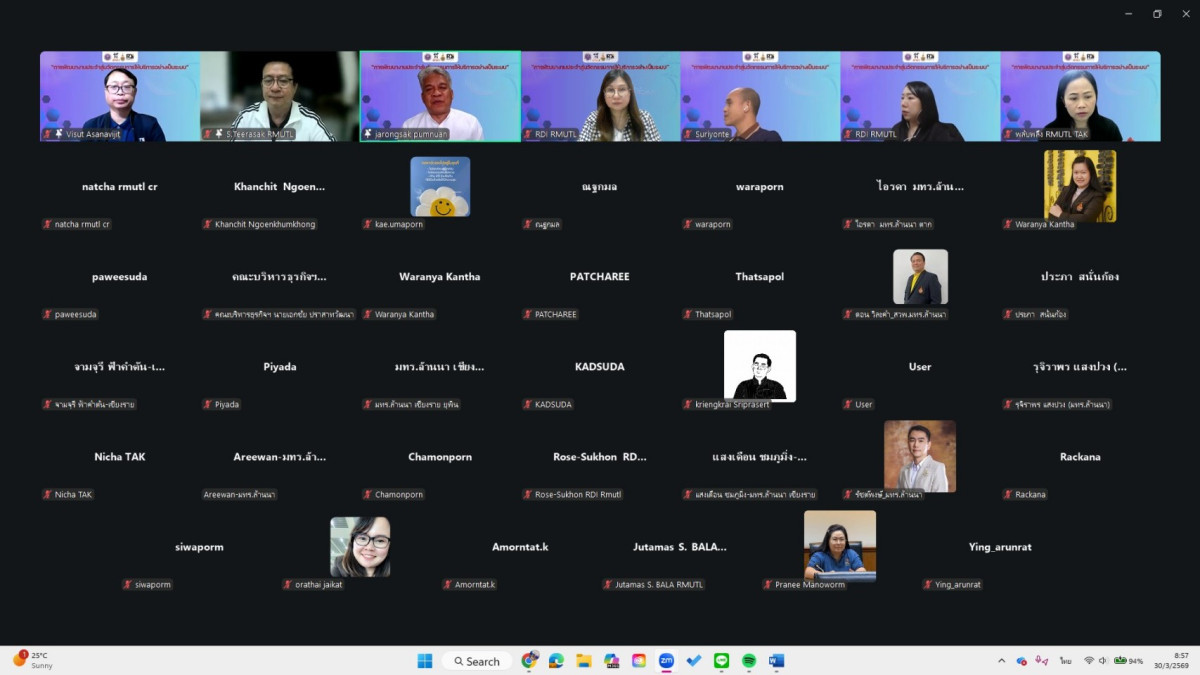The image size is (1200, 675).
Task: Click the S.Teerasak RMUTL video tile
Action: coord(280,96)
